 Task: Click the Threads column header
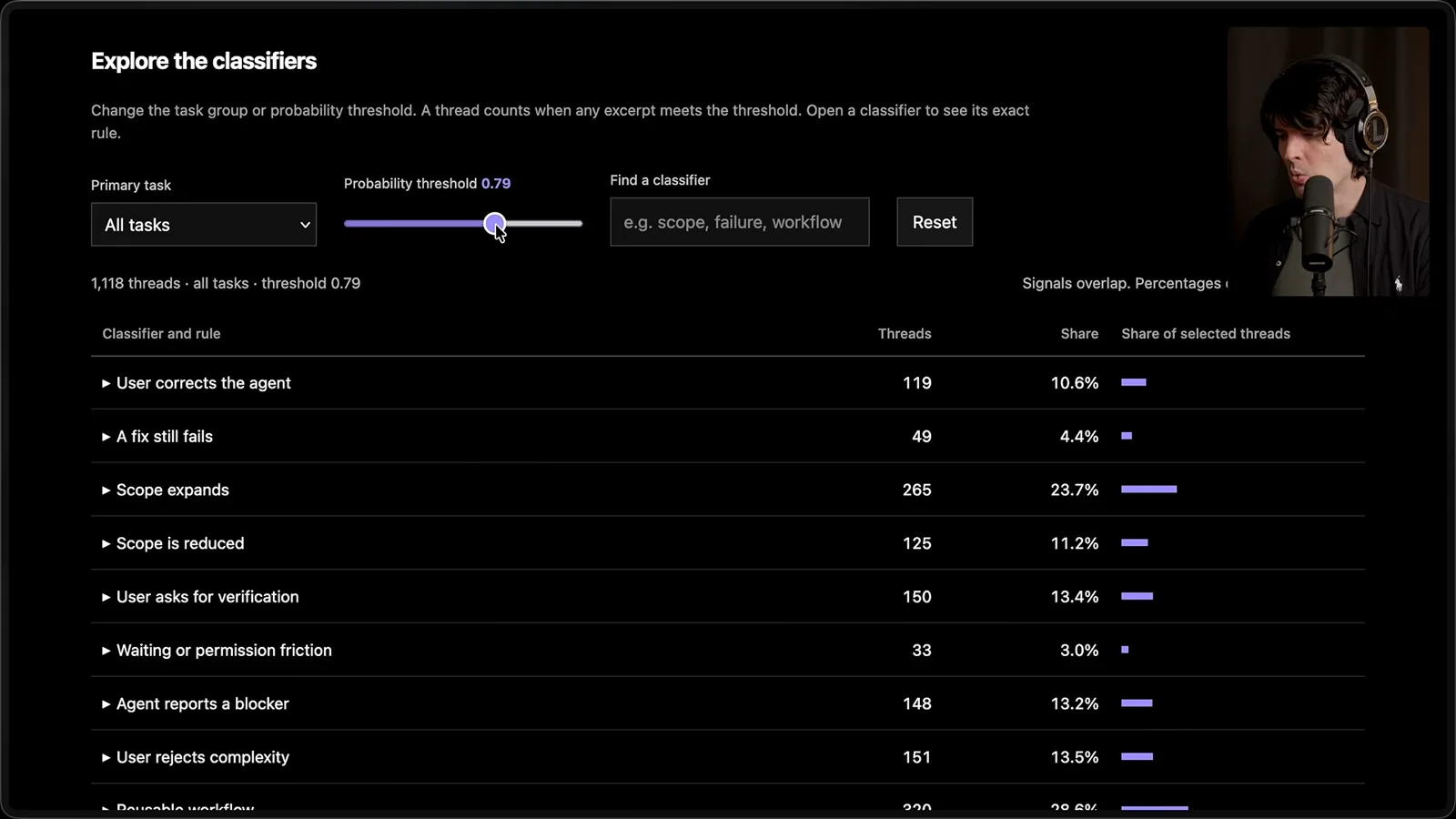click(x=905, y=334)
